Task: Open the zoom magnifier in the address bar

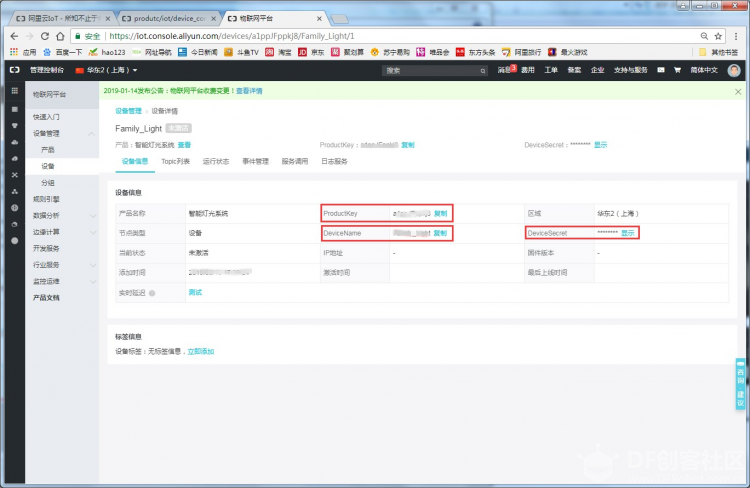Action: coord(704,36)
